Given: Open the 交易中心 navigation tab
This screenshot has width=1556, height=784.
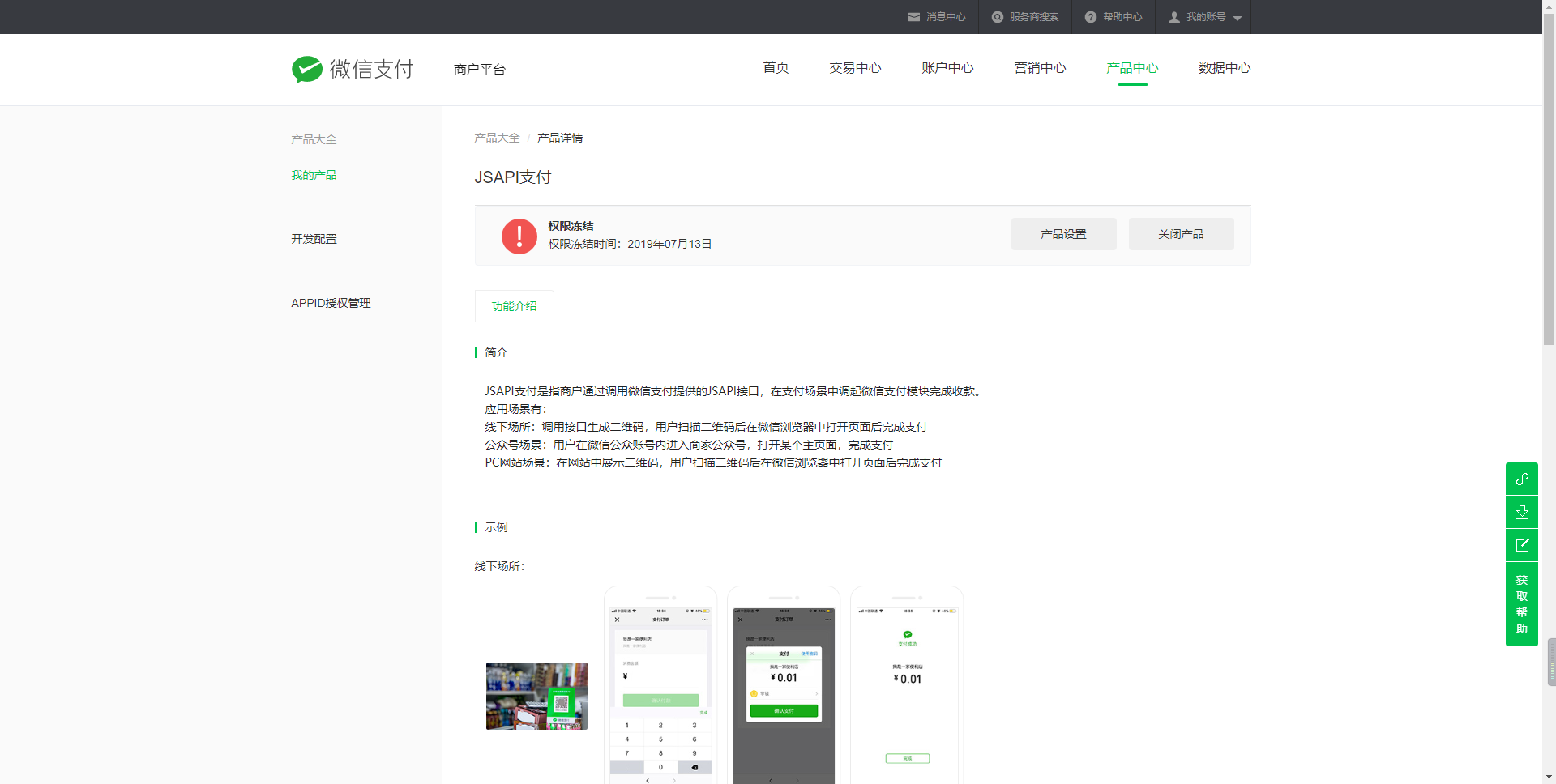Looking at the screenshot, I should [x=855, y=68].
